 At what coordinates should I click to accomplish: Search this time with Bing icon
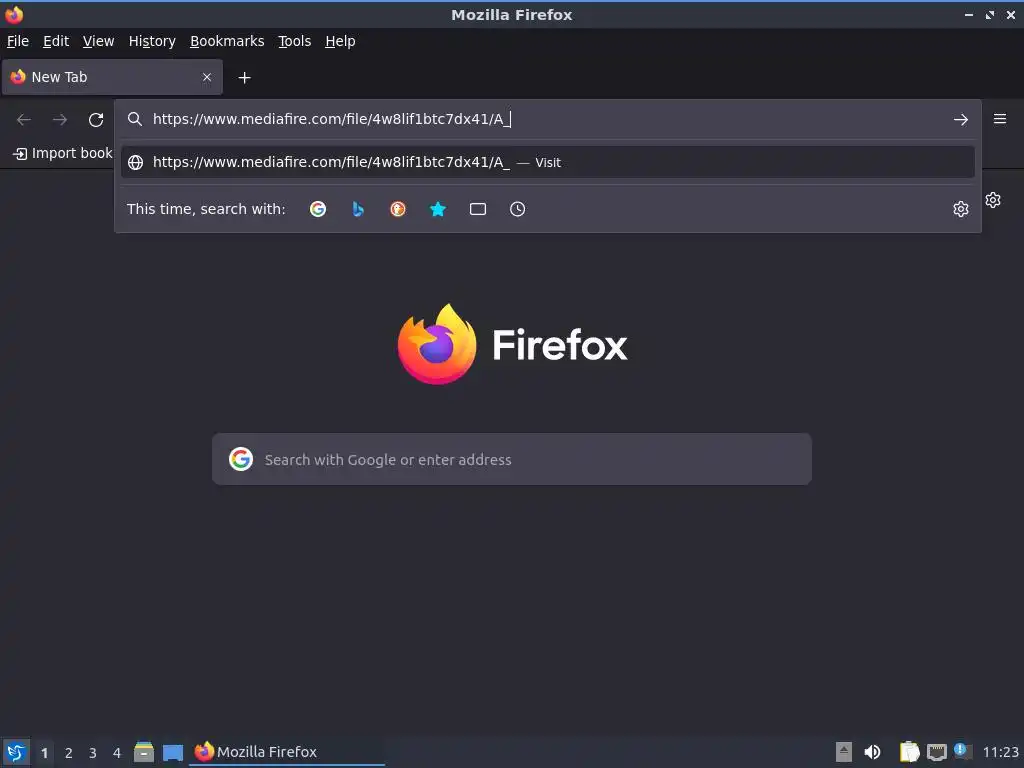pos(358,209)
